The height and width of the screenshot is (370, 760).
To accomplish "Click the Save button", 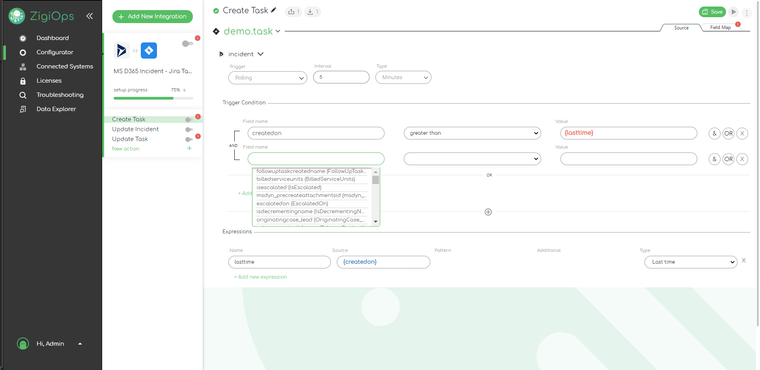I will tap(712, 12).
